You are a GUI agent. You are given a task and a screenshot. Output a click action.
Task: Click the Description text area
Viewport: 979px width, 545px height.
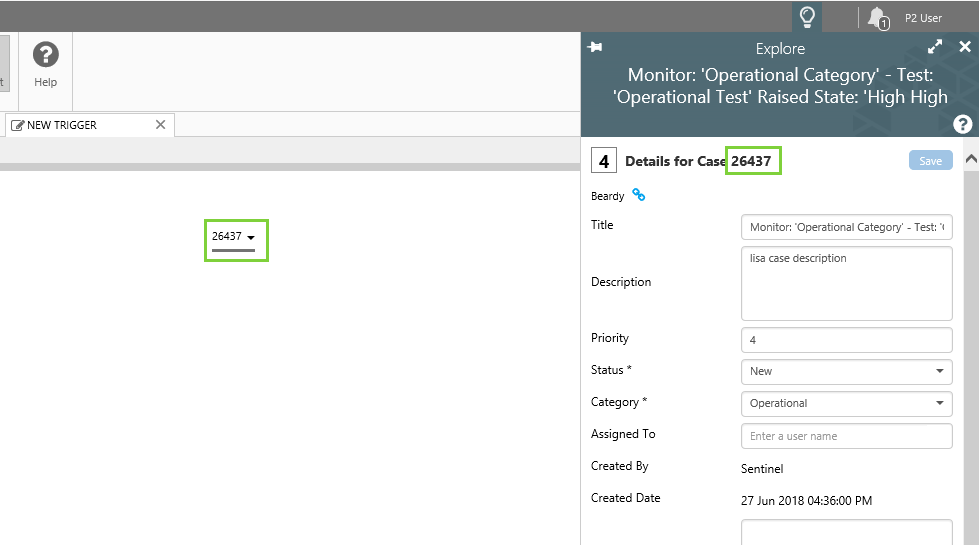[x=846, y=283]
